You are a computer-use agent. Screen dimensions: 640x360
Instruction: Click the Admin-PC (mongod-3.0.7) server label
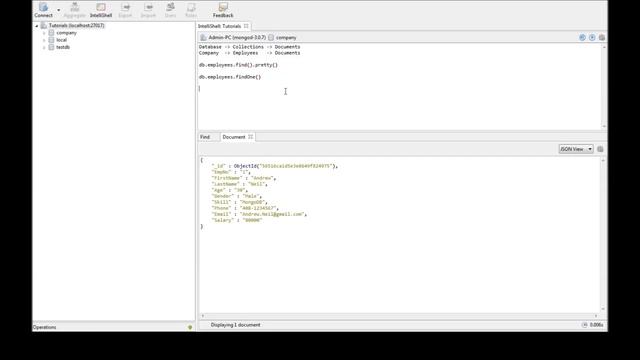[237, 38]
